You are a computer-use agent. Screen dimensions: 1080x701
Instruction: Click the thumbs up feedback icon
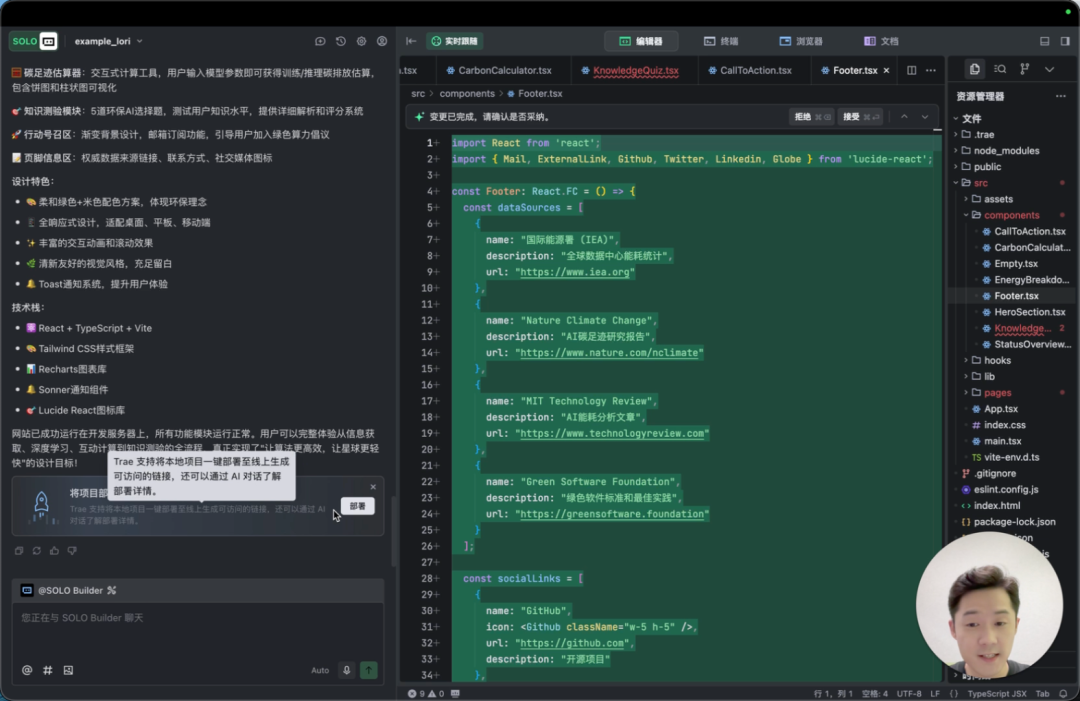[x=54, y=551]
